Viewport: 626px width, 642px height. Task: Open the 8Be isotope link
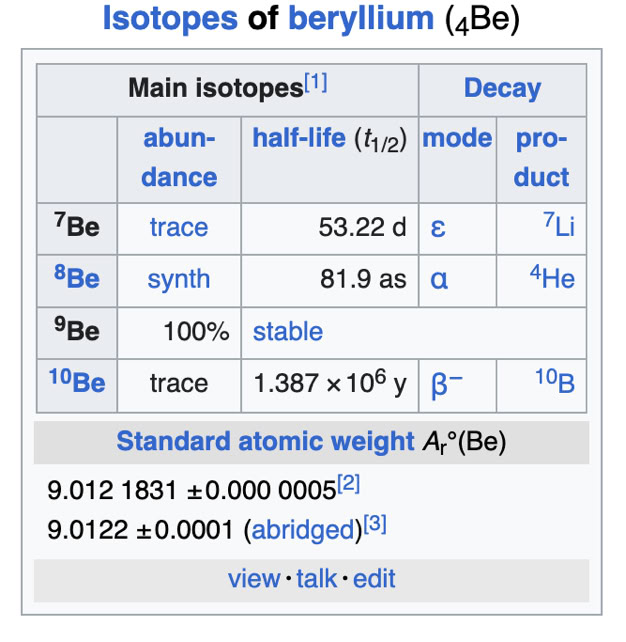[x=77, y=278]
